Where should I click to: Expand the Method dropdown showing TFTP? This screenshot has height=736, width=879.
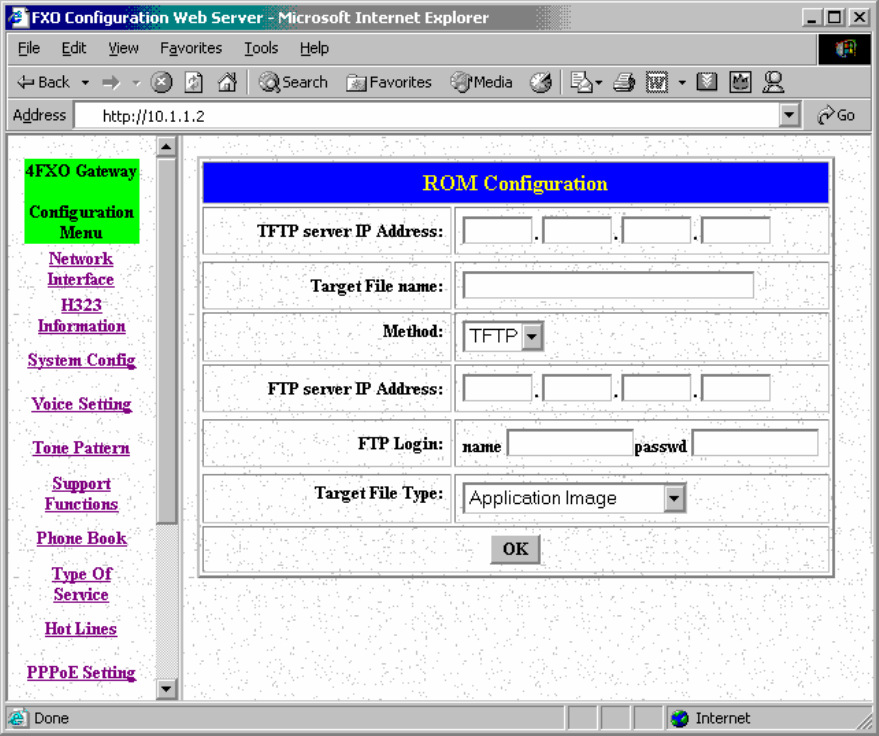pyautogui.click(x=532, y=337)
